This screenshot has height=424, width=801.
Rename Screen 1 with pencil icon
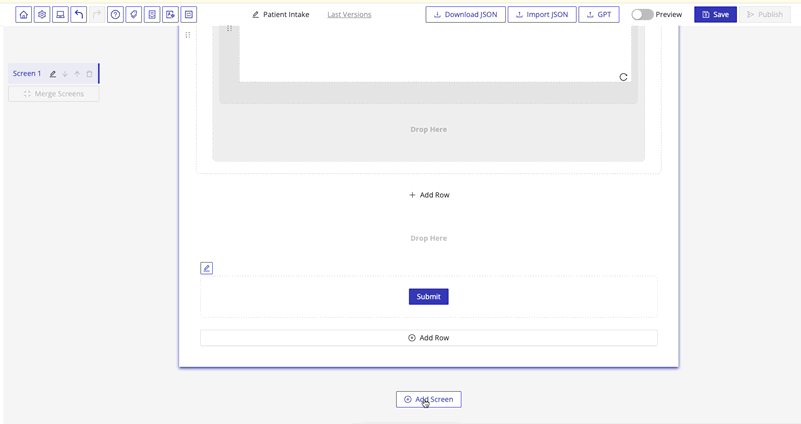(x=53, y=74)
